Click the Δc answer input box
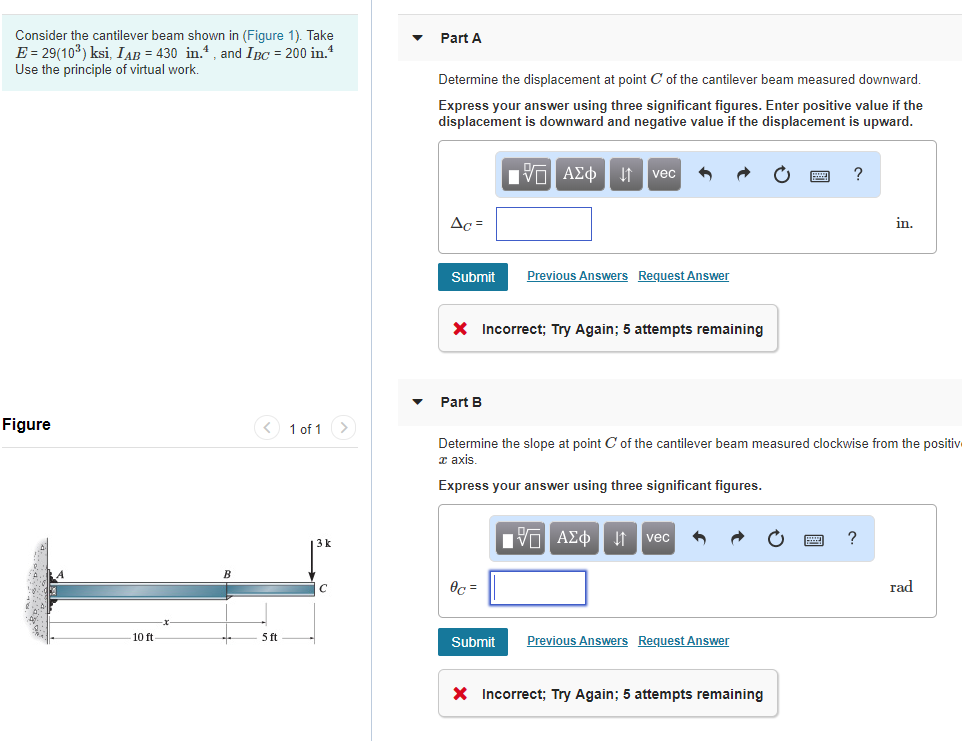962x741 pixels. click(543, 224)
